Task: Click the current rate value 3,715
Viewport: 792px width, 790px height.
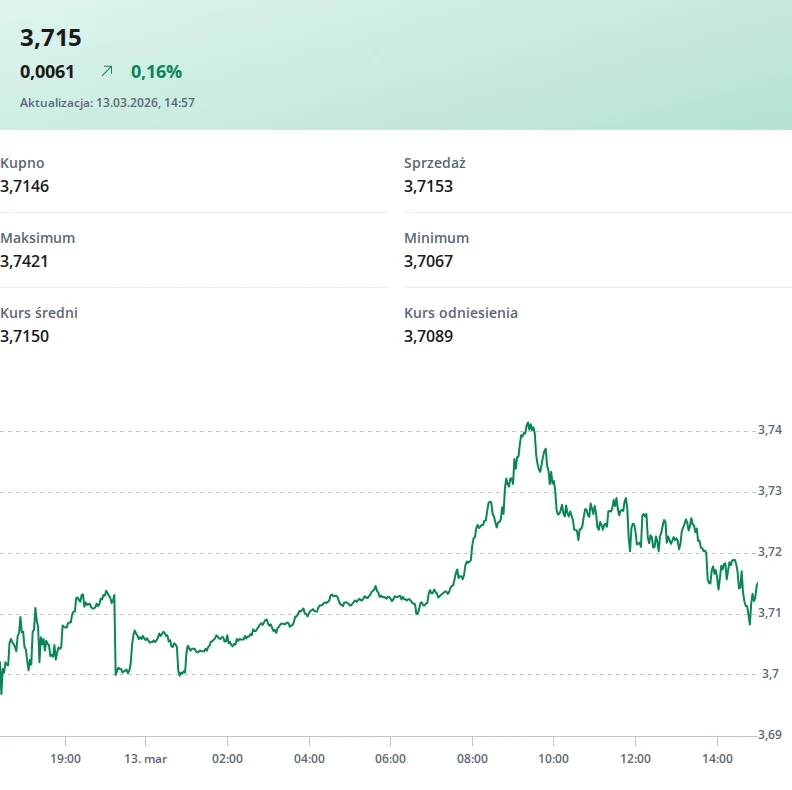Action: tap(51, 38)
